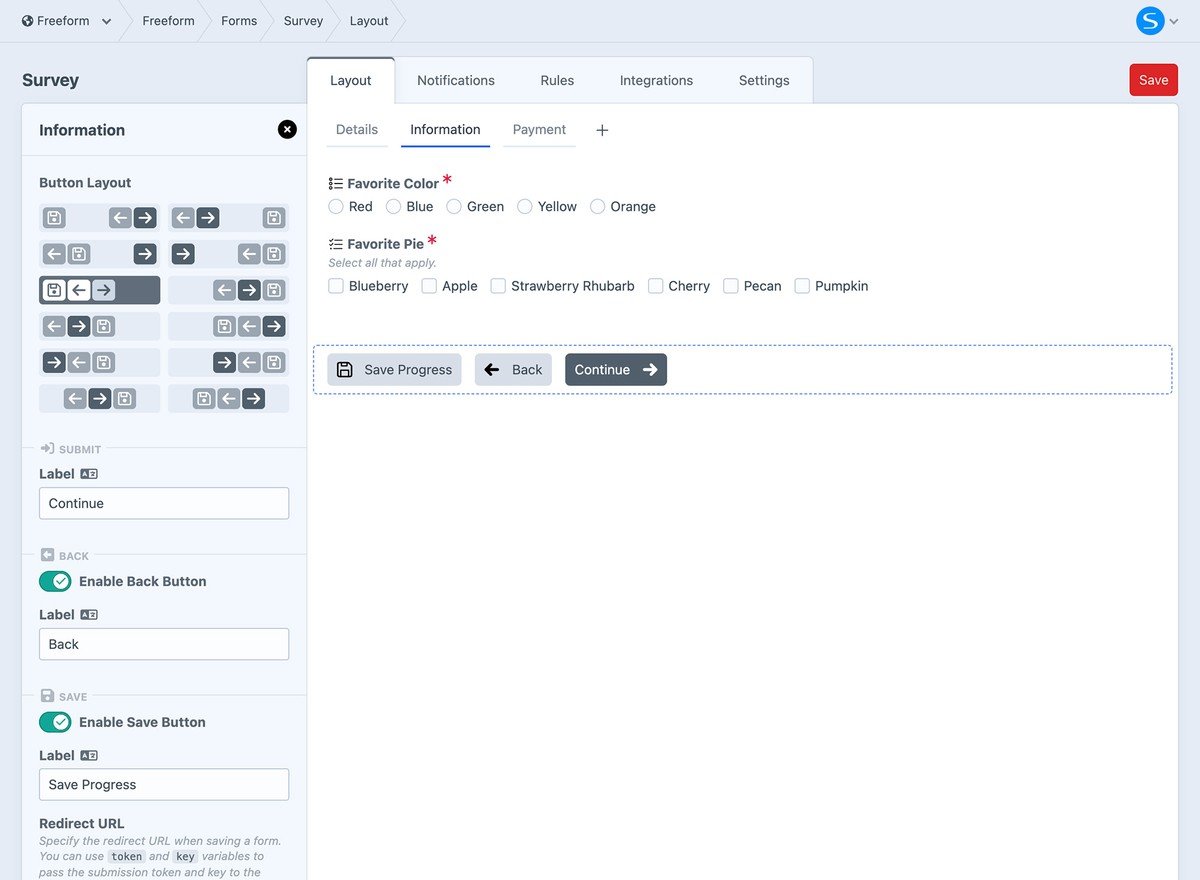Click the red Save button
The width and height of the screenshot is (1200, 880).
pos(1153,80)
